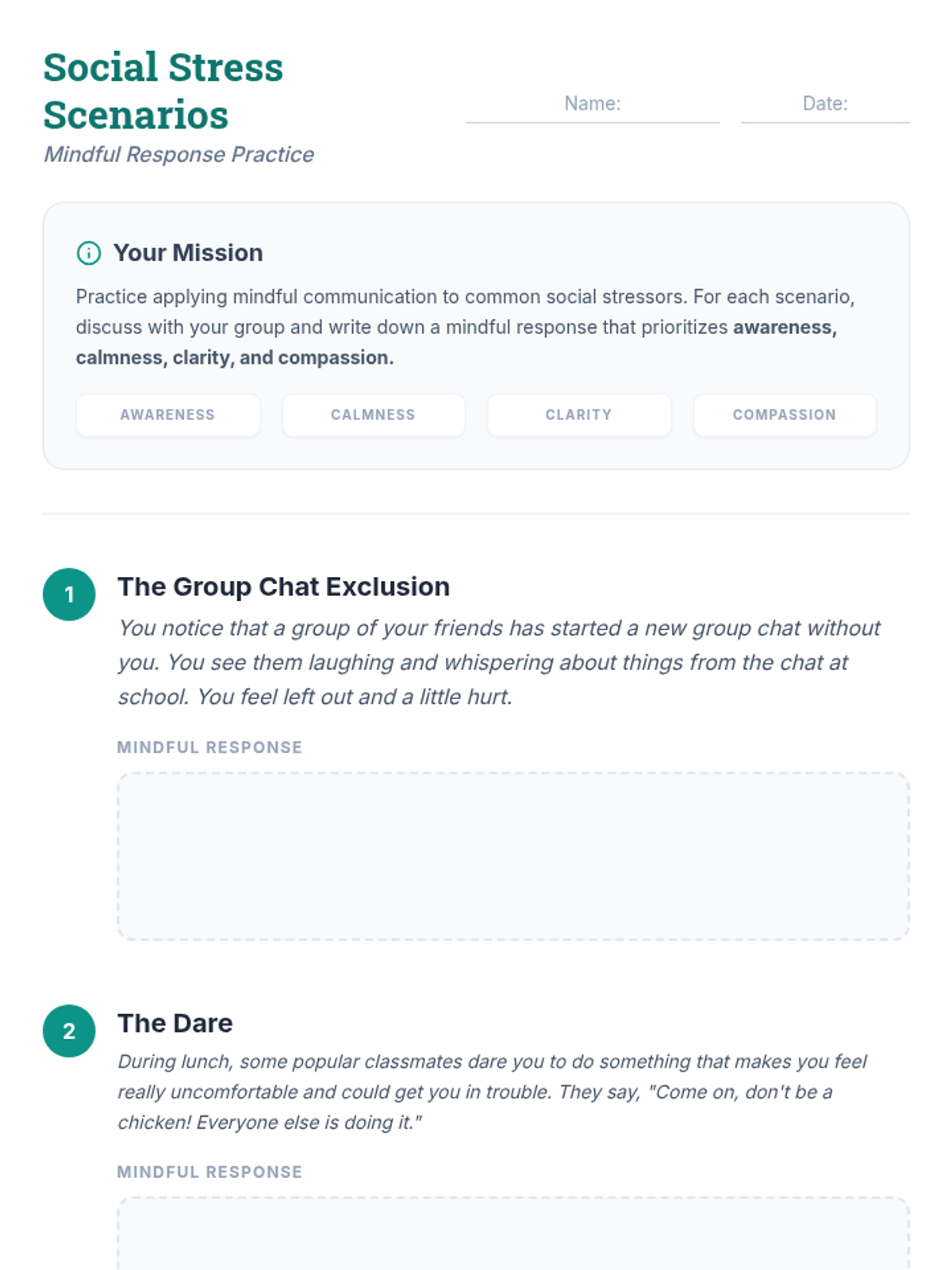
Task: Click the Your Mission heading
Action: [x=188, y=253]
